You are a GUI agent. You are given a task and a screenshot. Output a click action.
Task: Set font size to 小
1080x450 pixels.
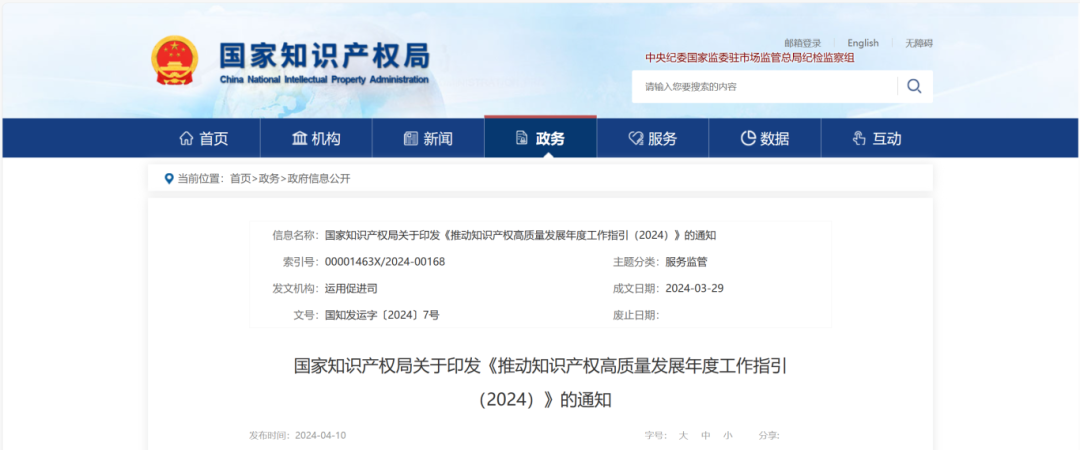click(728, 436)
